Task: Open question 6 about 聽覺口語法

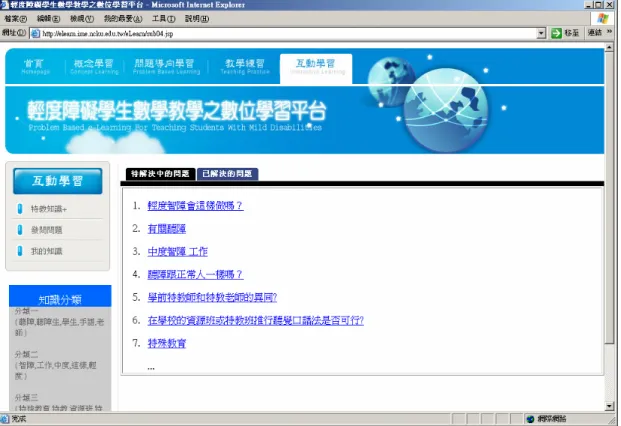Action: (255, 320)
